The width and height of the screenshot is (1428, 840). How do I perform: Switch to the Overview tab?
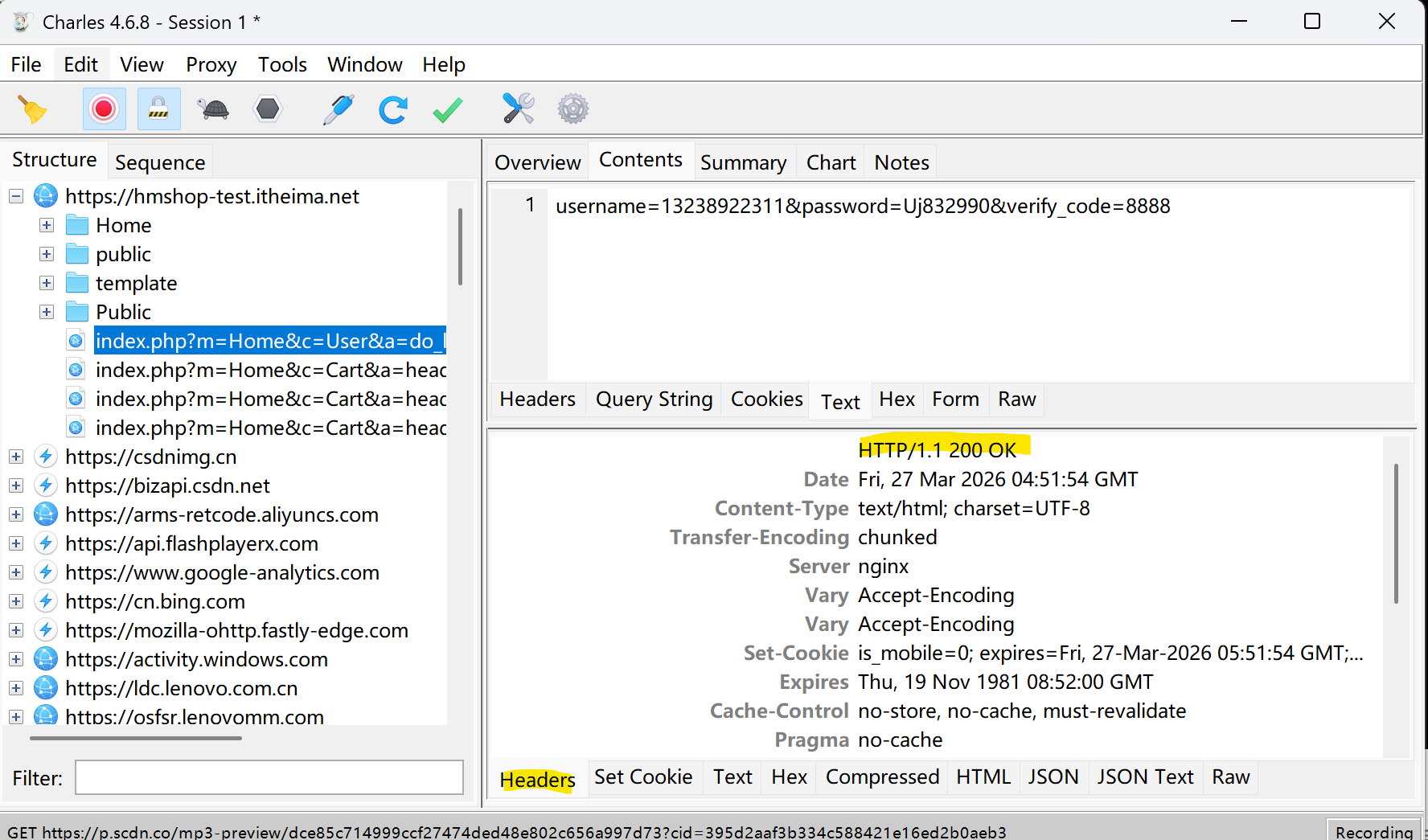[x=537, y=162]
